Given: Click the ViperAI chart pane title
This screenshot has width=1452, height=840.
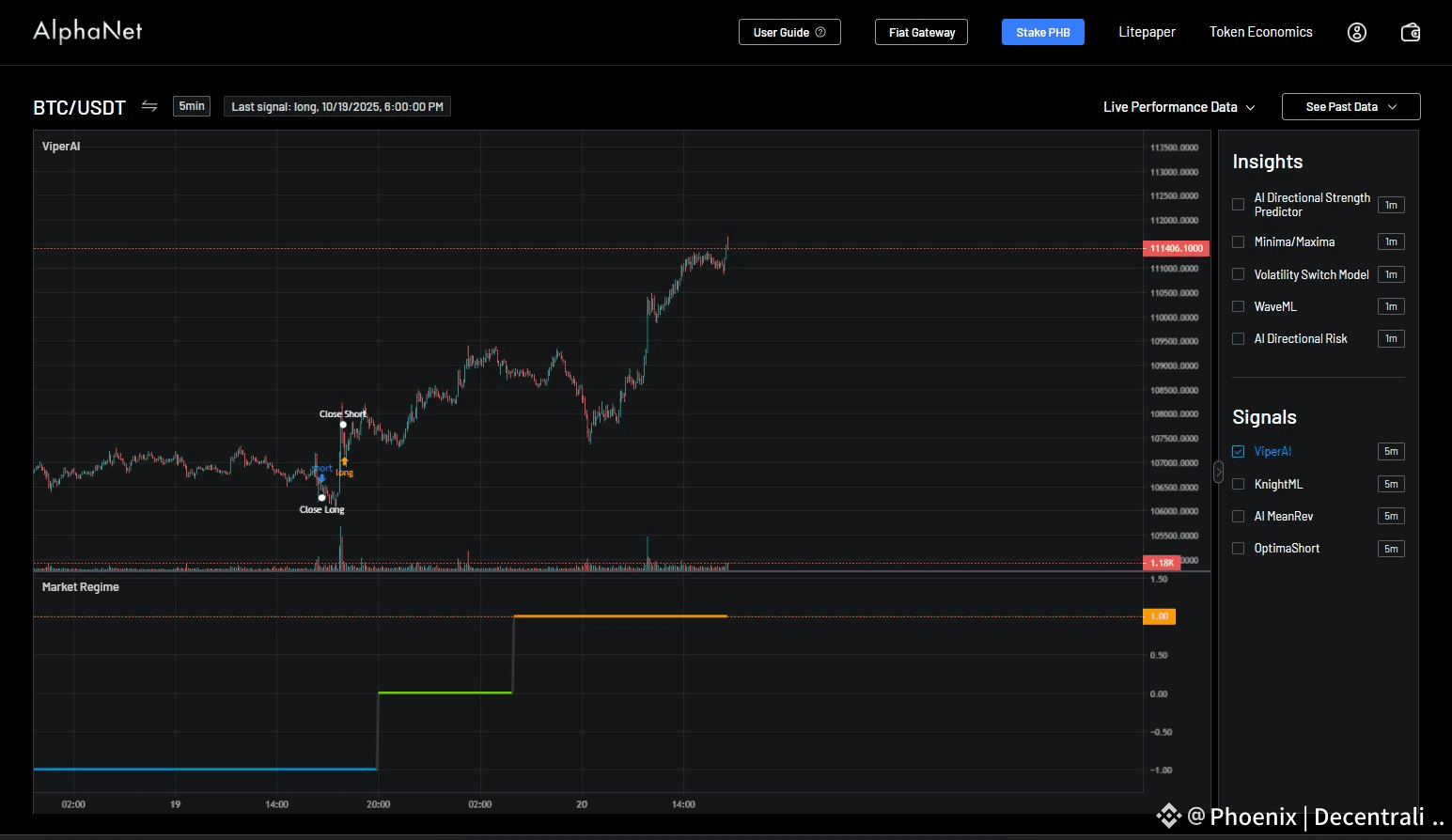Looking at the screenshot, I should coord(61,147).
